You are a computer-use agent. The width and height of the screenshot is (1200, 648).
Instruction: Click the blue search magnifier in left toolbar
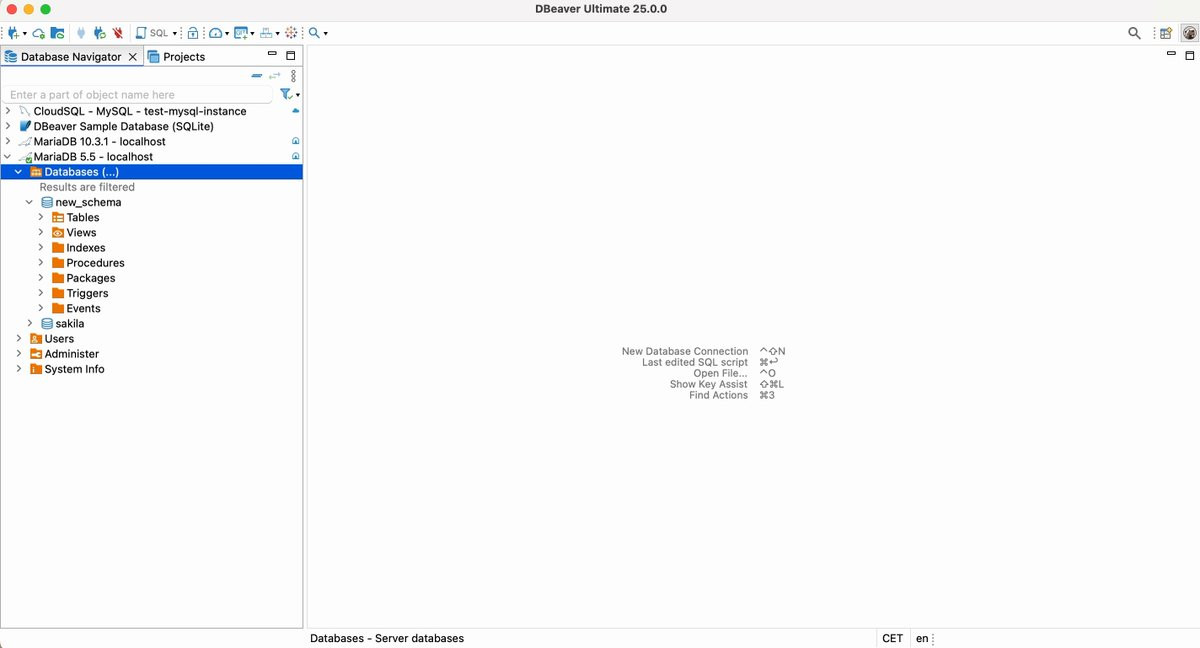pyautogui.click(x=314, y=33)
